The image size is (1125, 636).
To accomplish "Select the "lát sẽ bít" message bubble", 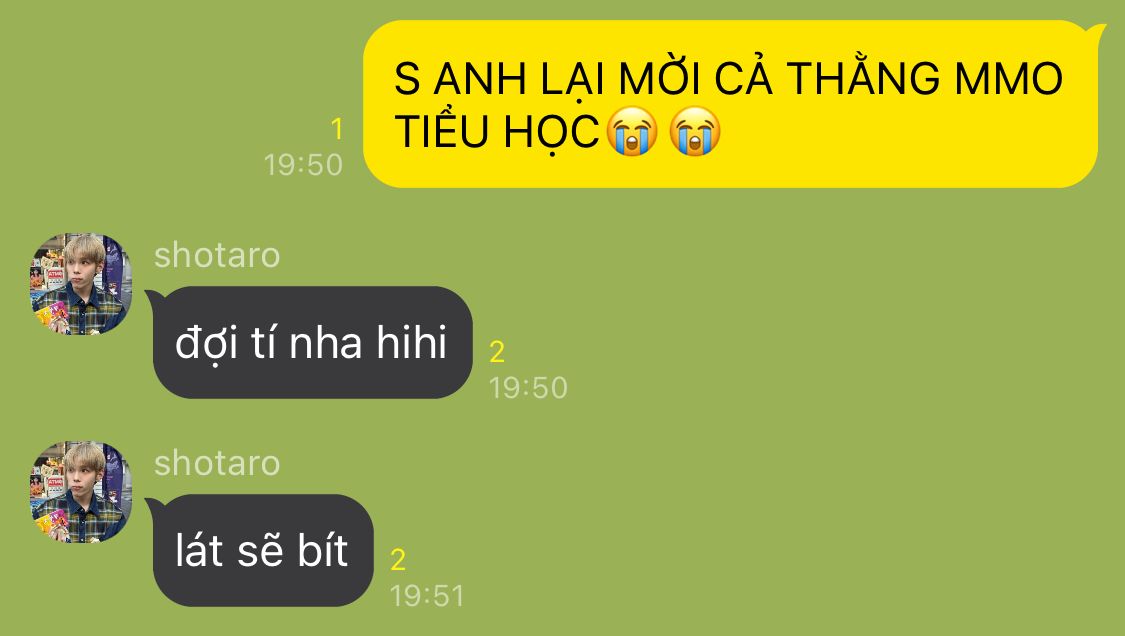I will (x=260, y=551).
